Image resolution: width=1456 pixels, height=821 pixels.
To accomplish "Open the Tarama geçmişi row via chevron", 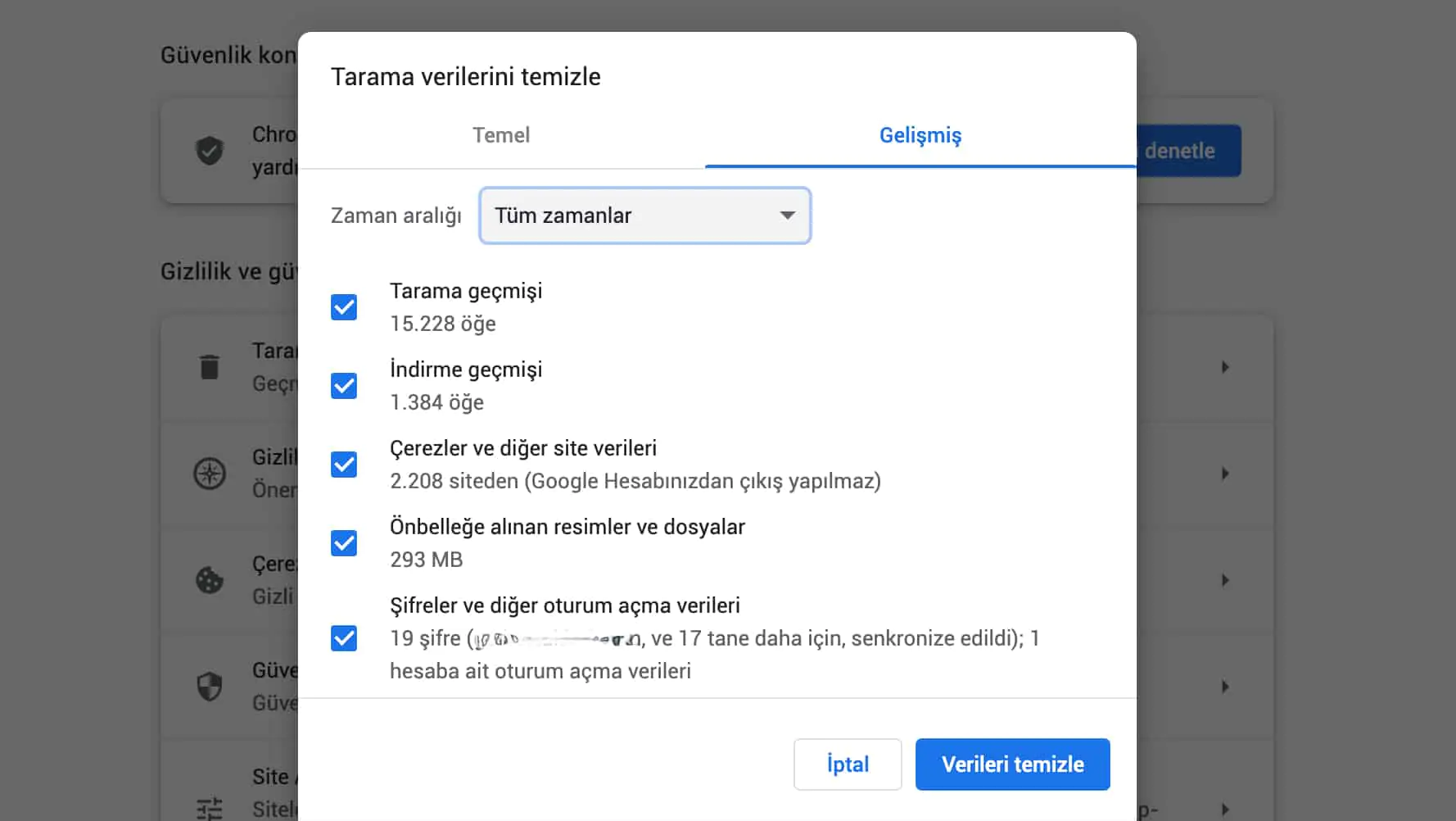I will point(1226,367).
